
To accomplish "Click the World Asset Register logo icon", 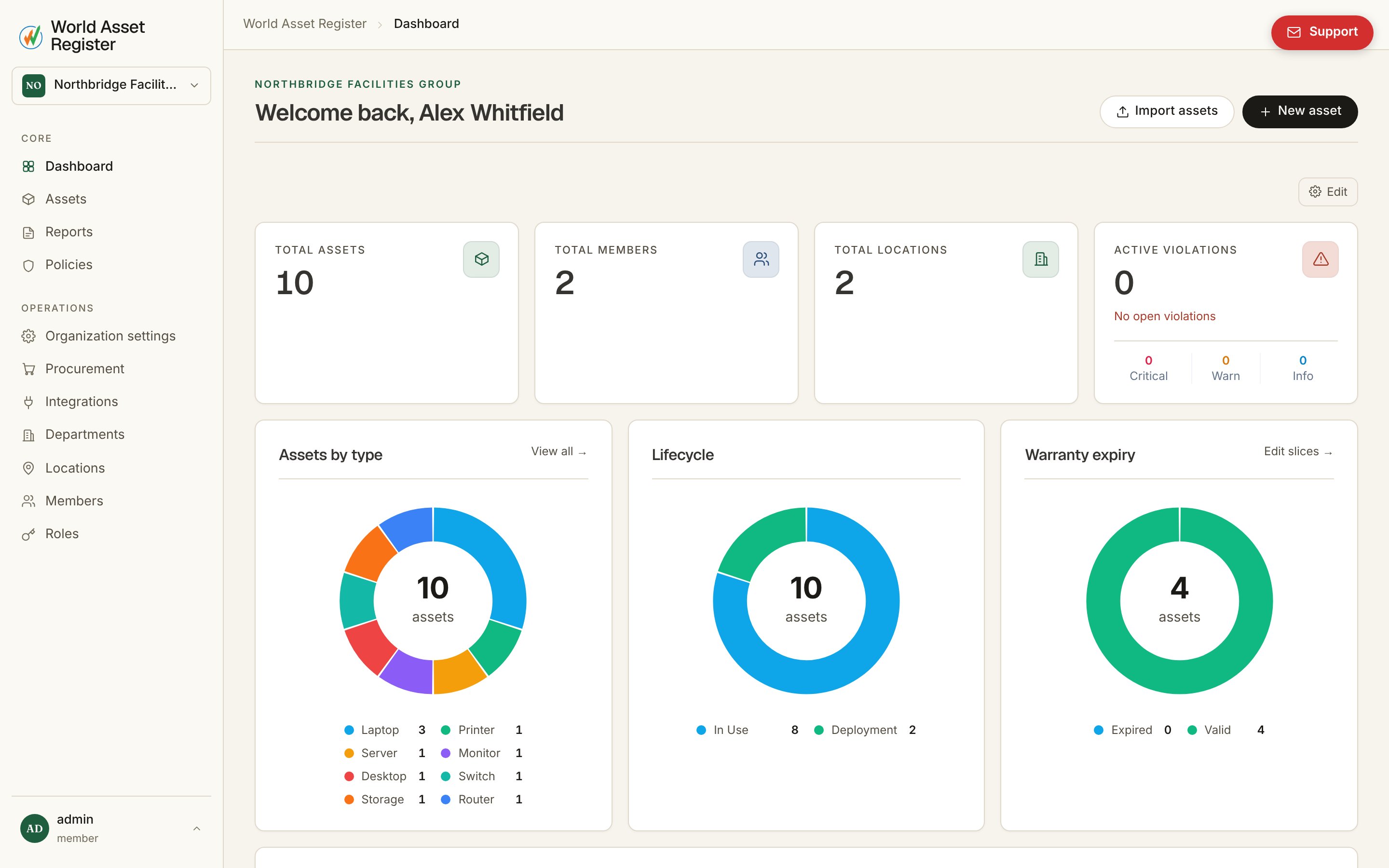I will (31, 36).
